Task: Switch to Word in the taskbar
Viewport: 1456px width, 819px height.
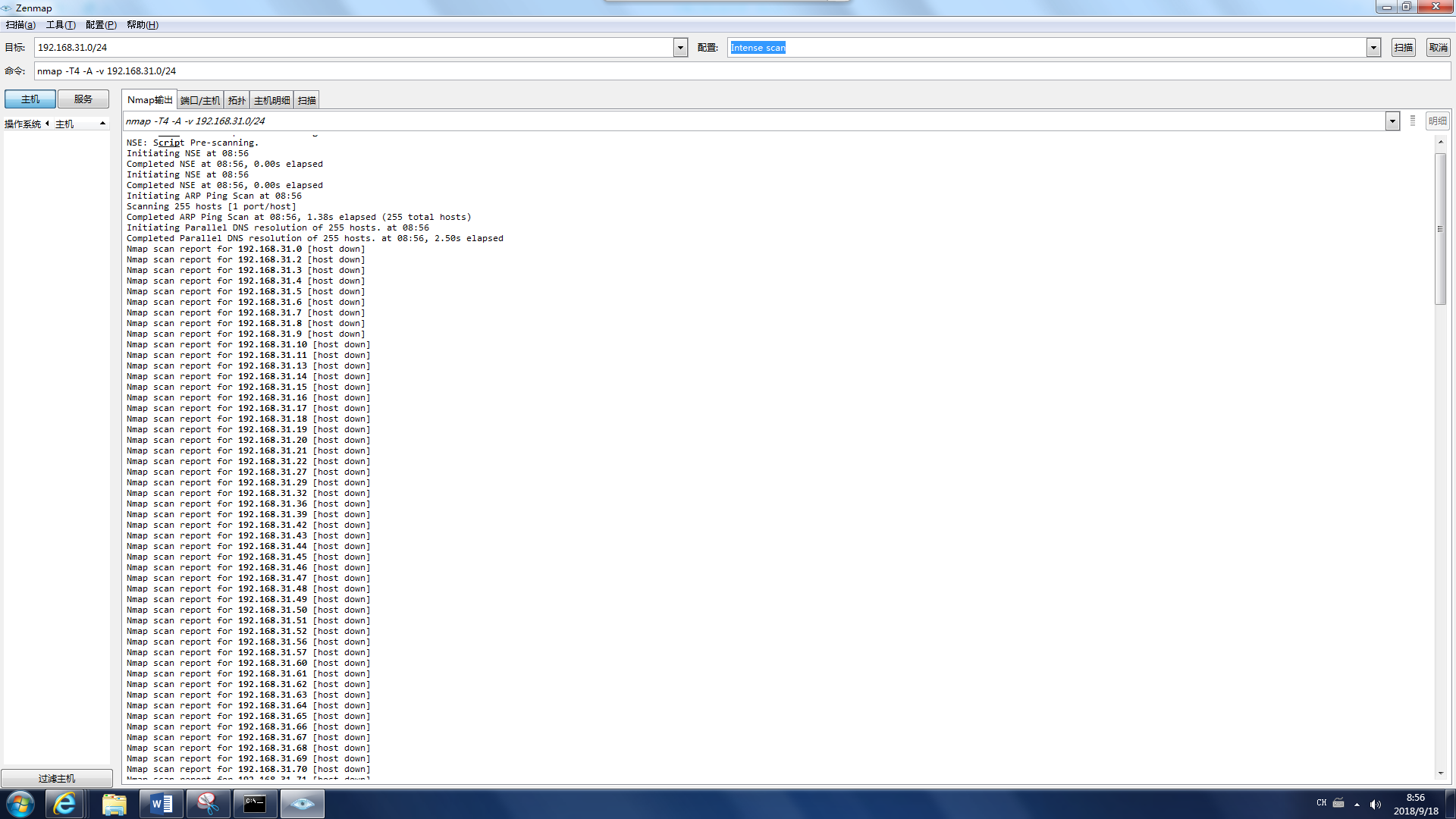Action: (x=162, y=804)
